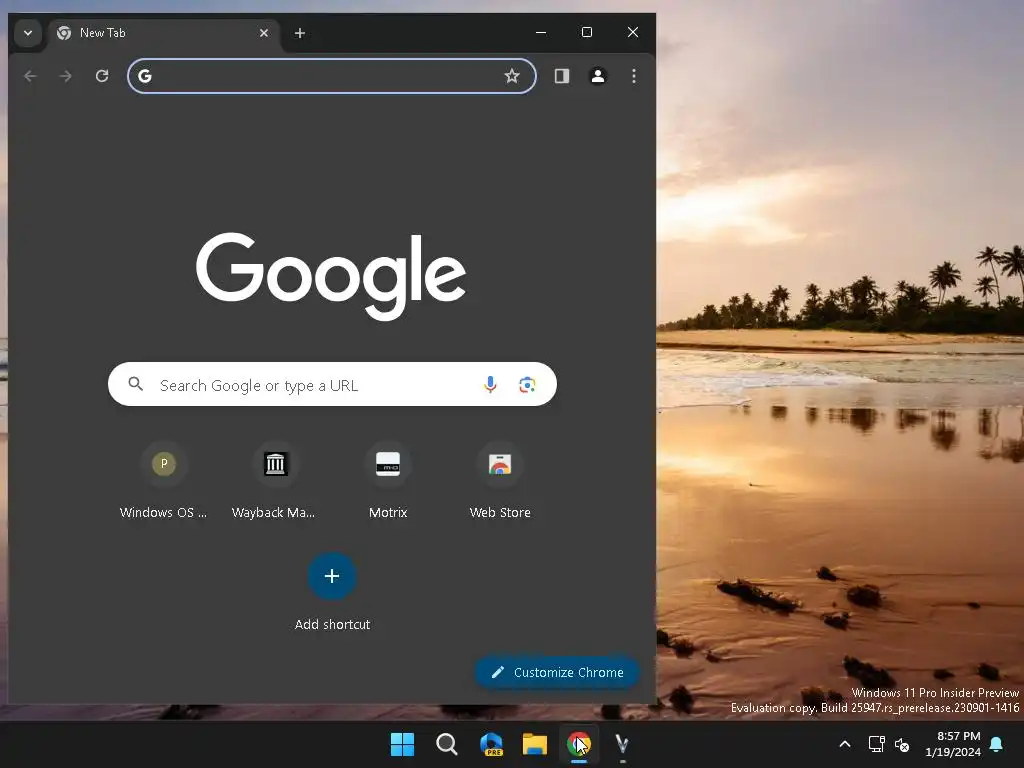Click the Google logo

click(x=332, y=276)
